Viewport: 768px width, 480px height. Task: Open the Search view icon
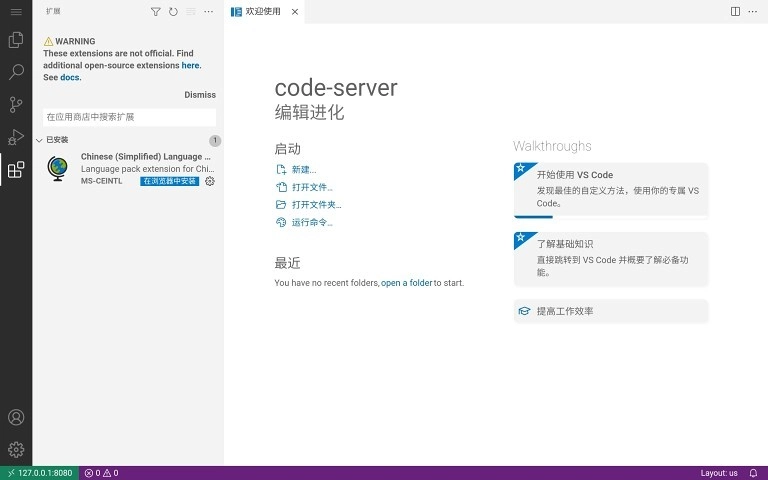point(16,72)
